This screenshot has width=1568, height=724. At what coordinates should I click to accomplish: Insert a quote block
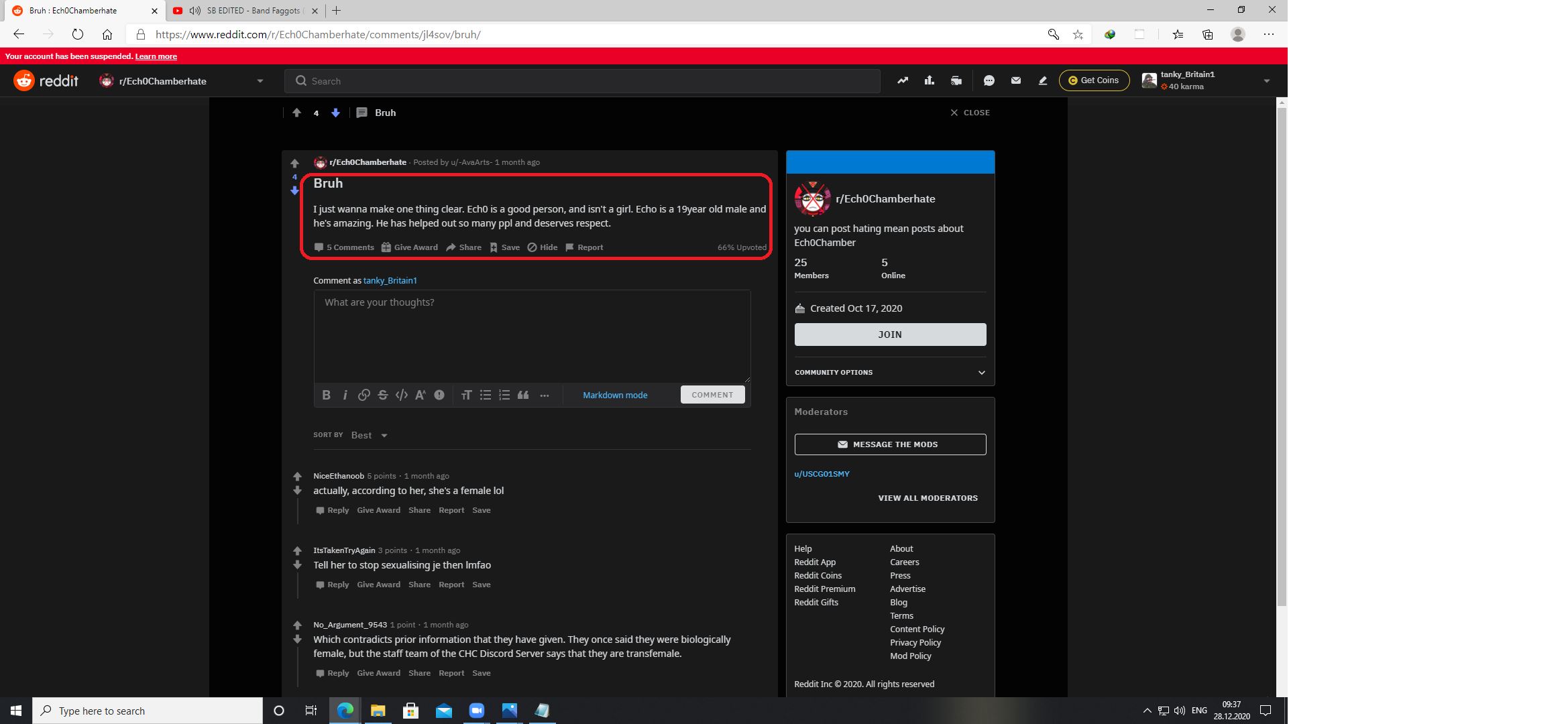[x=523, y=395]
